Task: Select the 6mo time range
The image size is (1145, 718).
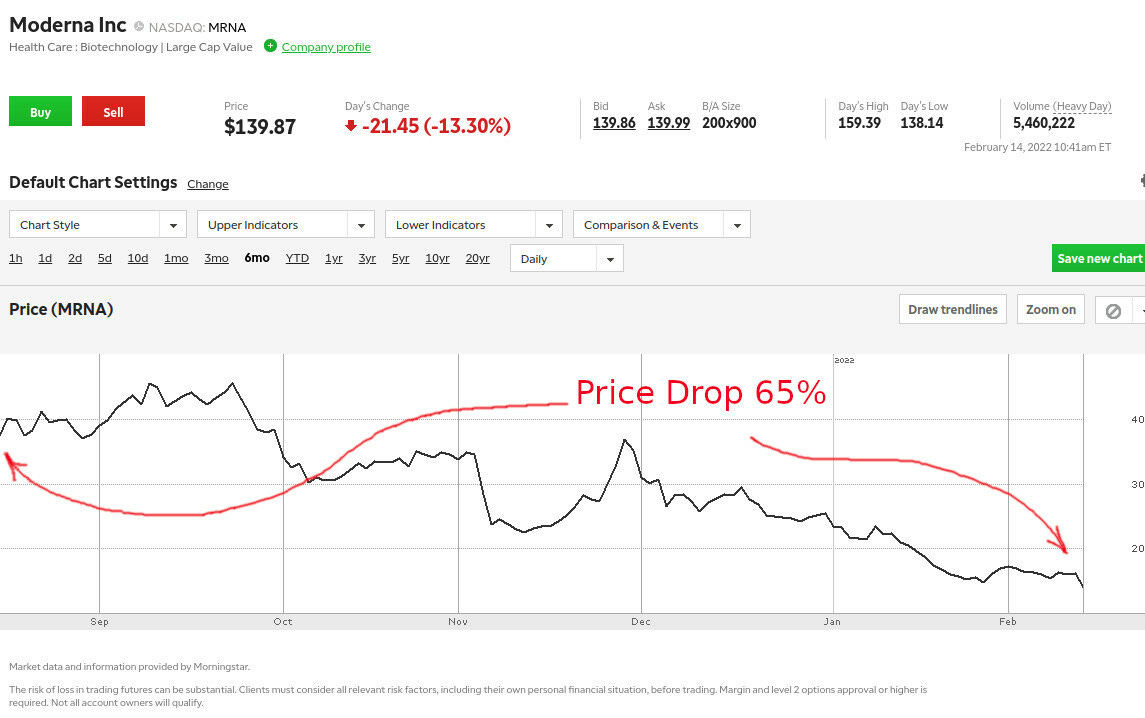Action: (257, 258)
